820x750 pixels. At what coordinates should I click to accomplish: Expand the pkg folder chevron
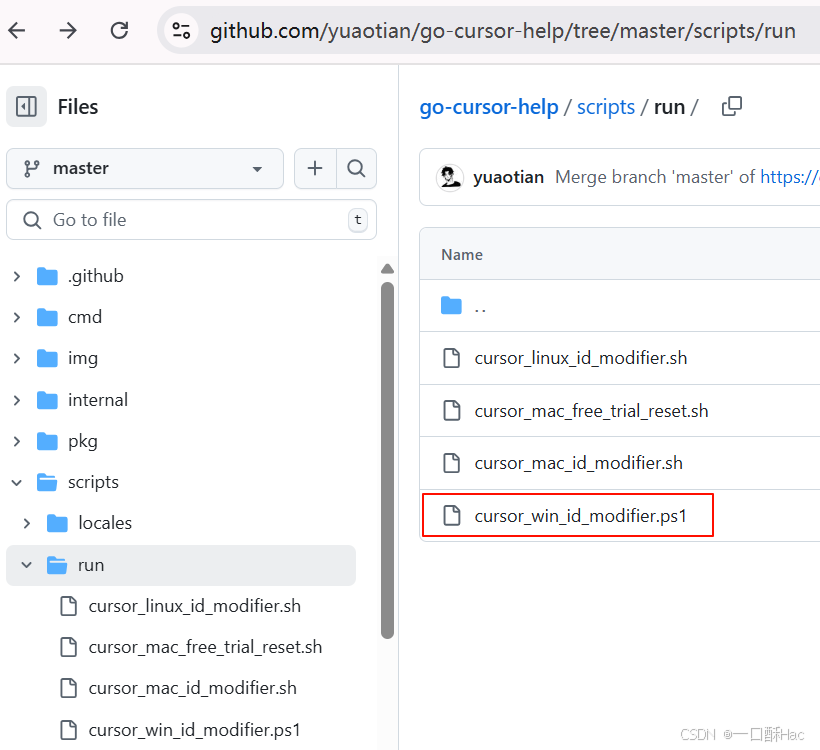click(x=17, y=441)
